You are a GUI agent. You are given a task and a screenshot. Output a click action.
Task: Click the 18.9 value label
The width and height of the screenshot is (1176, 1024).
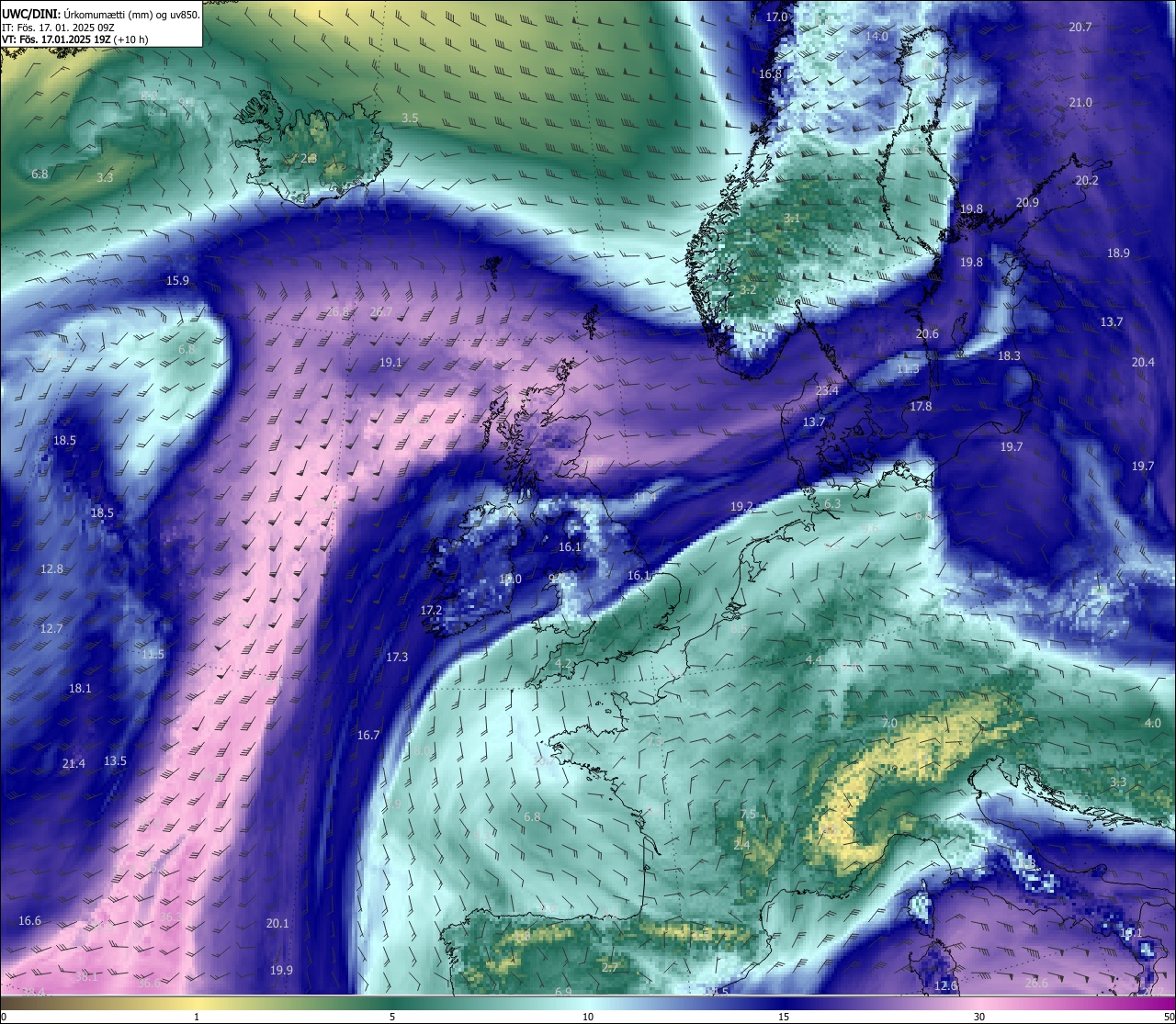1118,253
